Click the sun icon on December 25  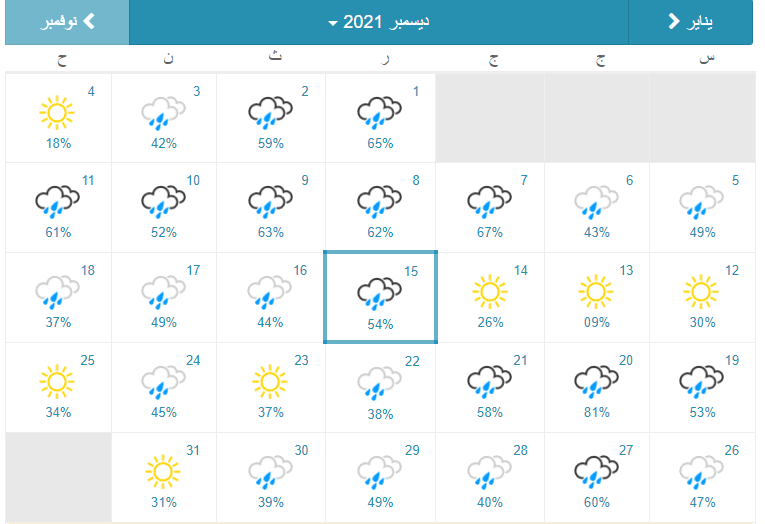[56, 382]
